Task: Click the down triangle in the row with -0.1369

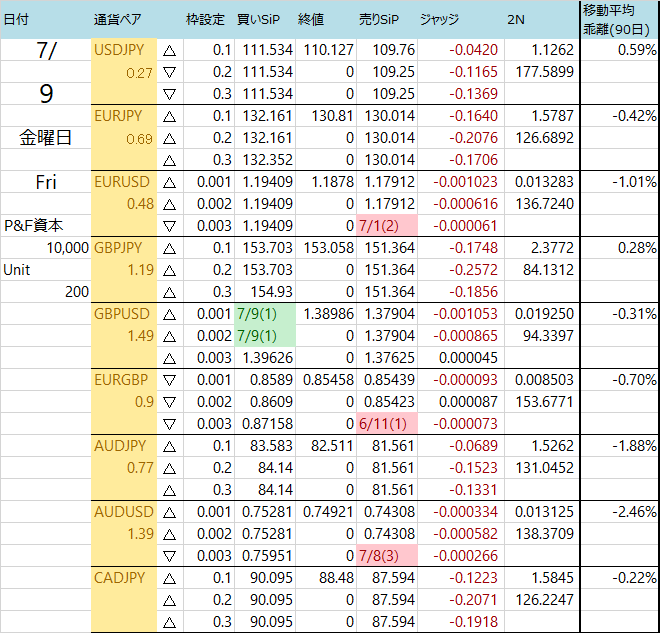Action: coord(169,95)
